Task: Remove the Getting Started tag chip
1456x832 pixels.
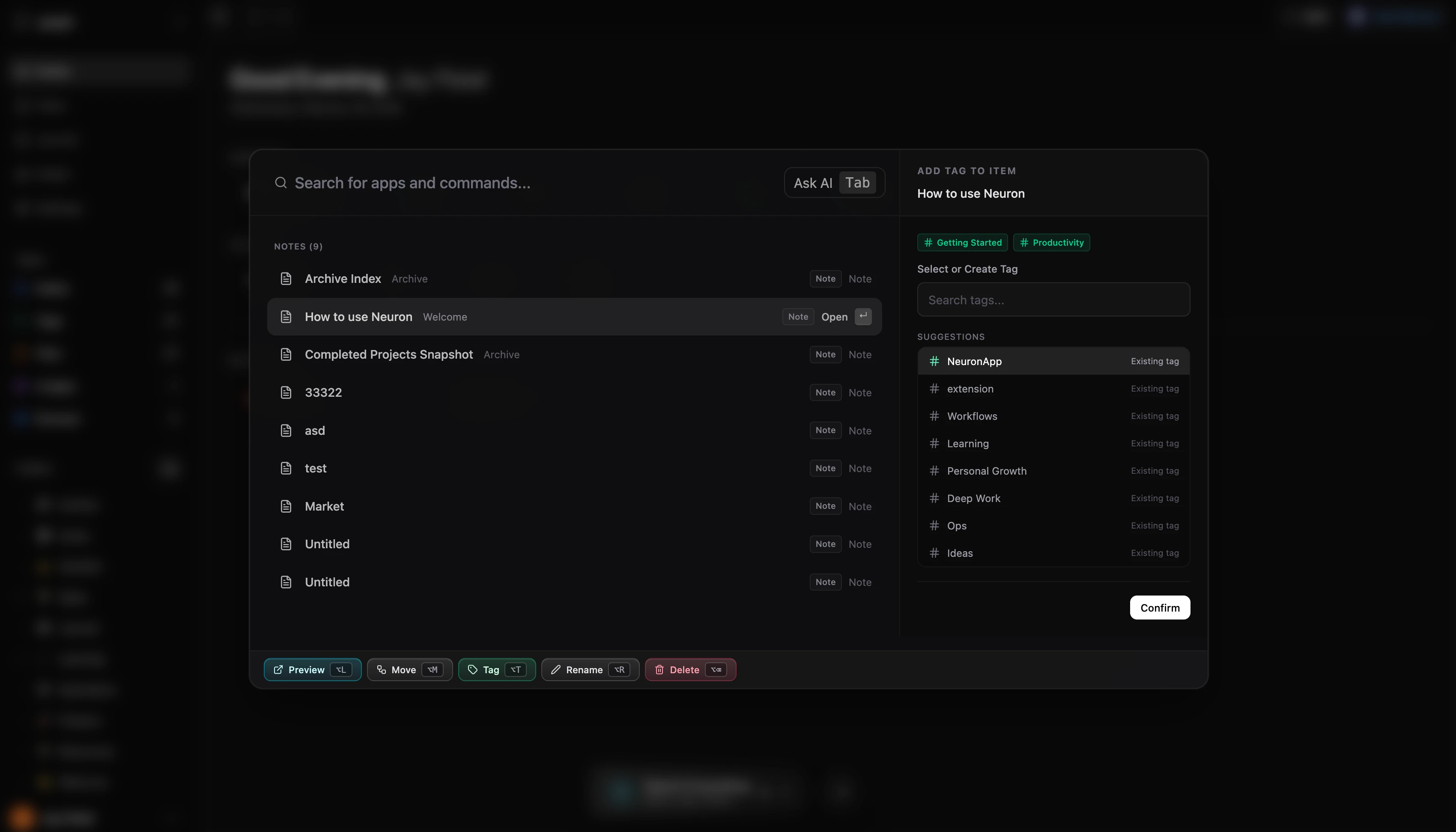Action: [962, 243]
